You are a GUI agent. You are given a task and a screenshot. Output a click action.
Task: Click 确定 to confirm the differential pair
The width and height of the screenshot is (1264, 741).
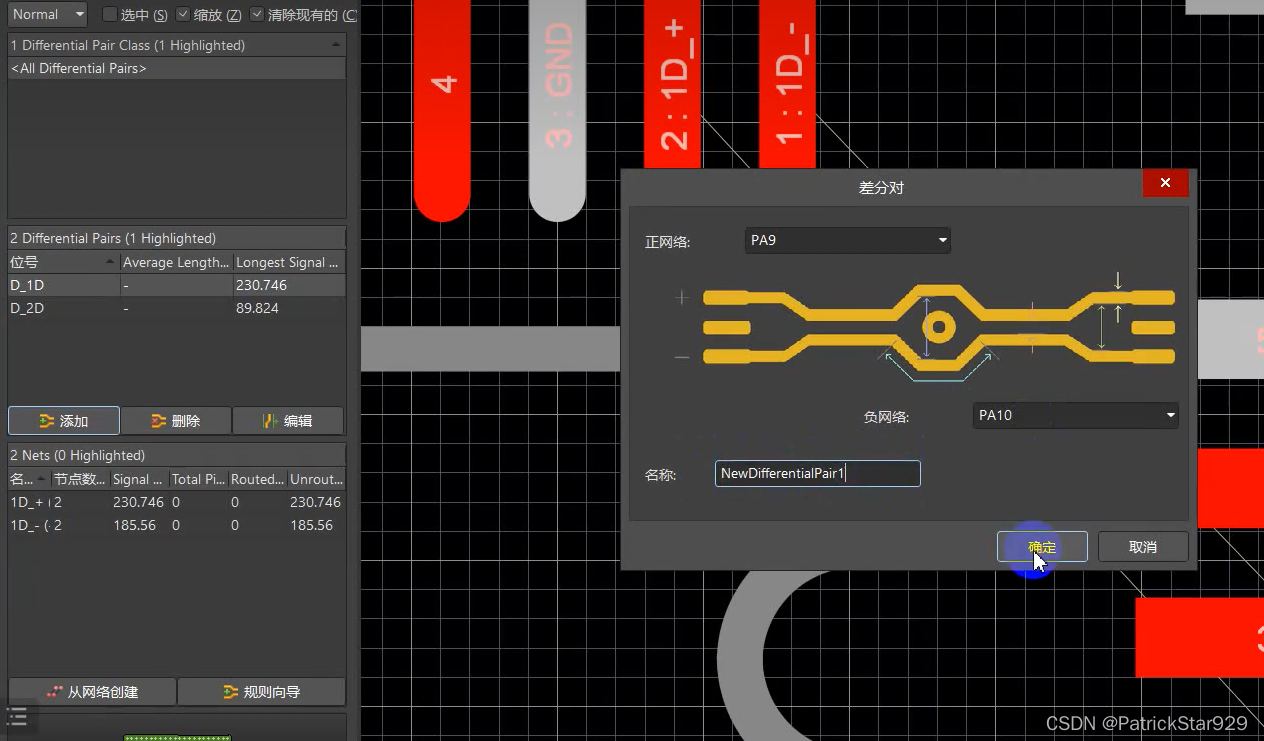(x=1042, y=547)
